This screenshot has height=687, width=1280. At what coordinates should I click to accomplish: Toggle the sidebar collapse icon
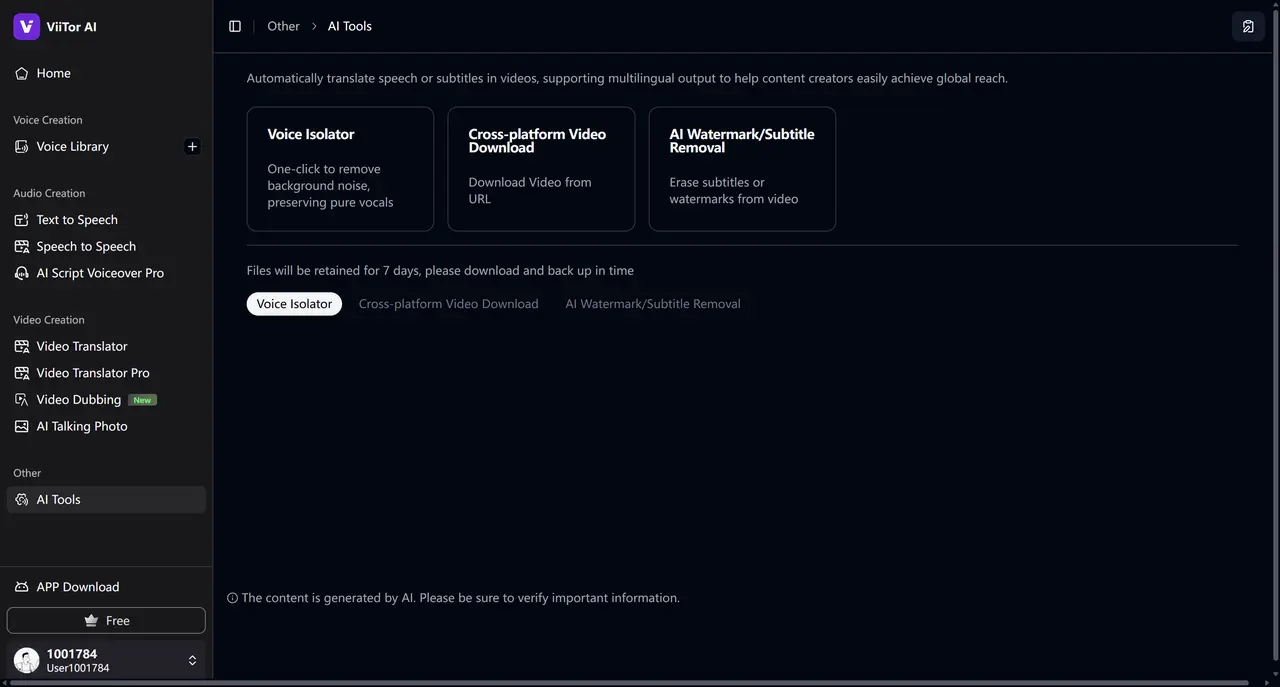tap(235, 26)
